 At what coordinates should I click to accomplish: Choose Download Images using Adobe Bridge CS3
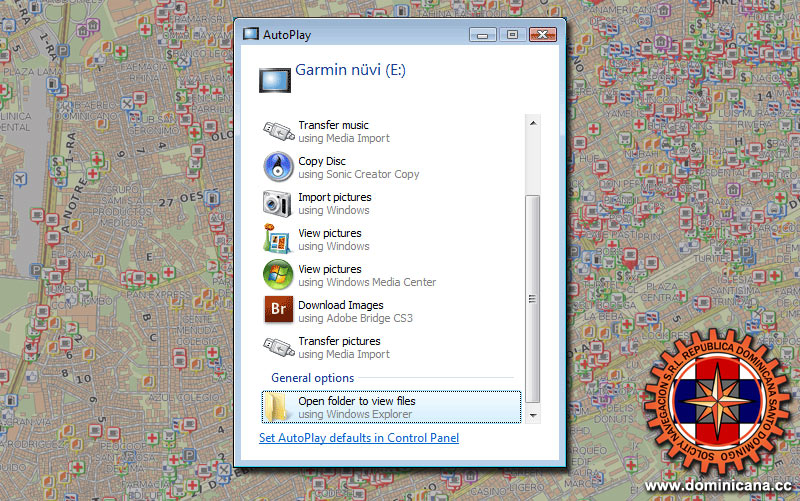tap(392, 311)
